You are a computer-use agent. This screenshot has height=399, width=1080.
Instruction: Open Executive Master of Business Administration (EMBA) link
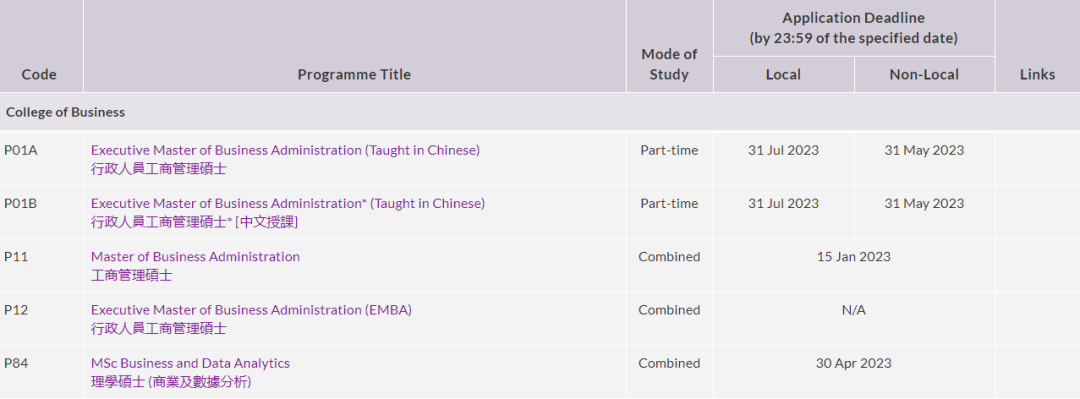click(251, 310)
